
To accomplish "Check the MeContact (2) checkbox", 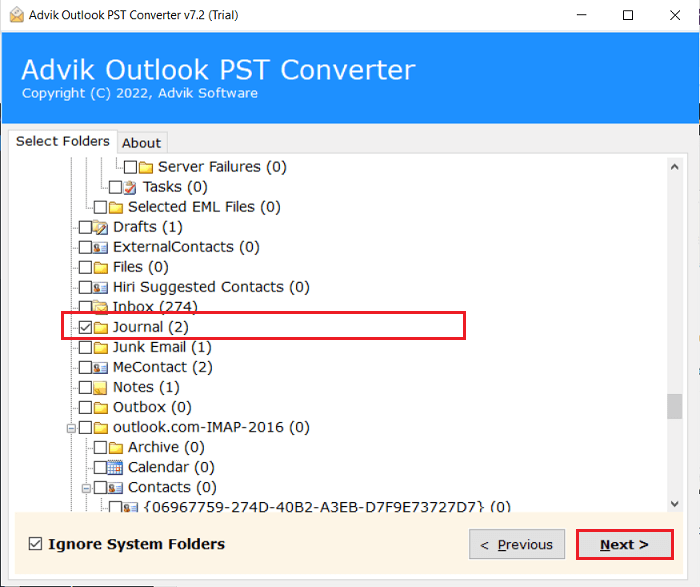I will 85,368.
